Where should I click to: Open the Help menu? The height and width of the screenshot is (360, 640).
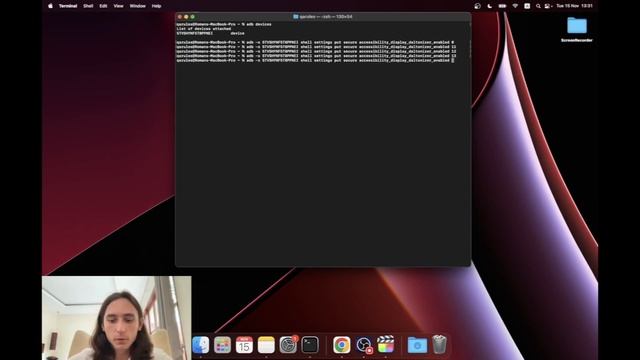tap(156, 6)
